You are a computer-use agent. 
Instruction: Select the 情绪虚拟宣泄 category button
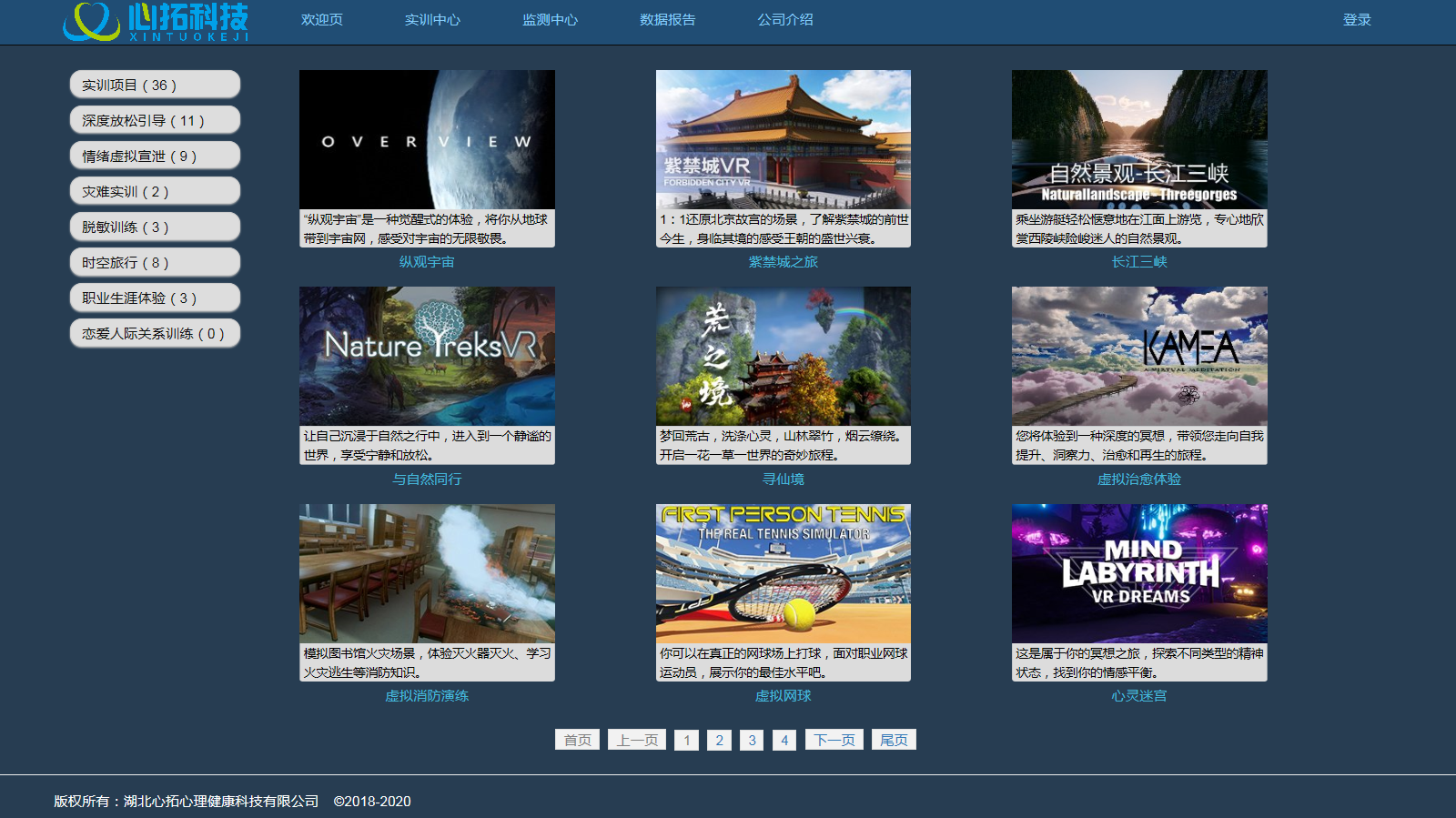(x=155, y=156)
